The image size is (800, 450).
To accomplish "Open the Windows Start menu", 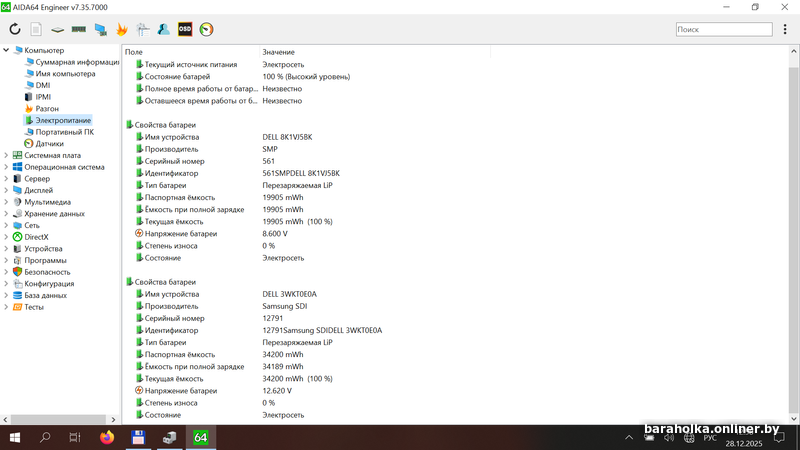I will coord(15,438).
